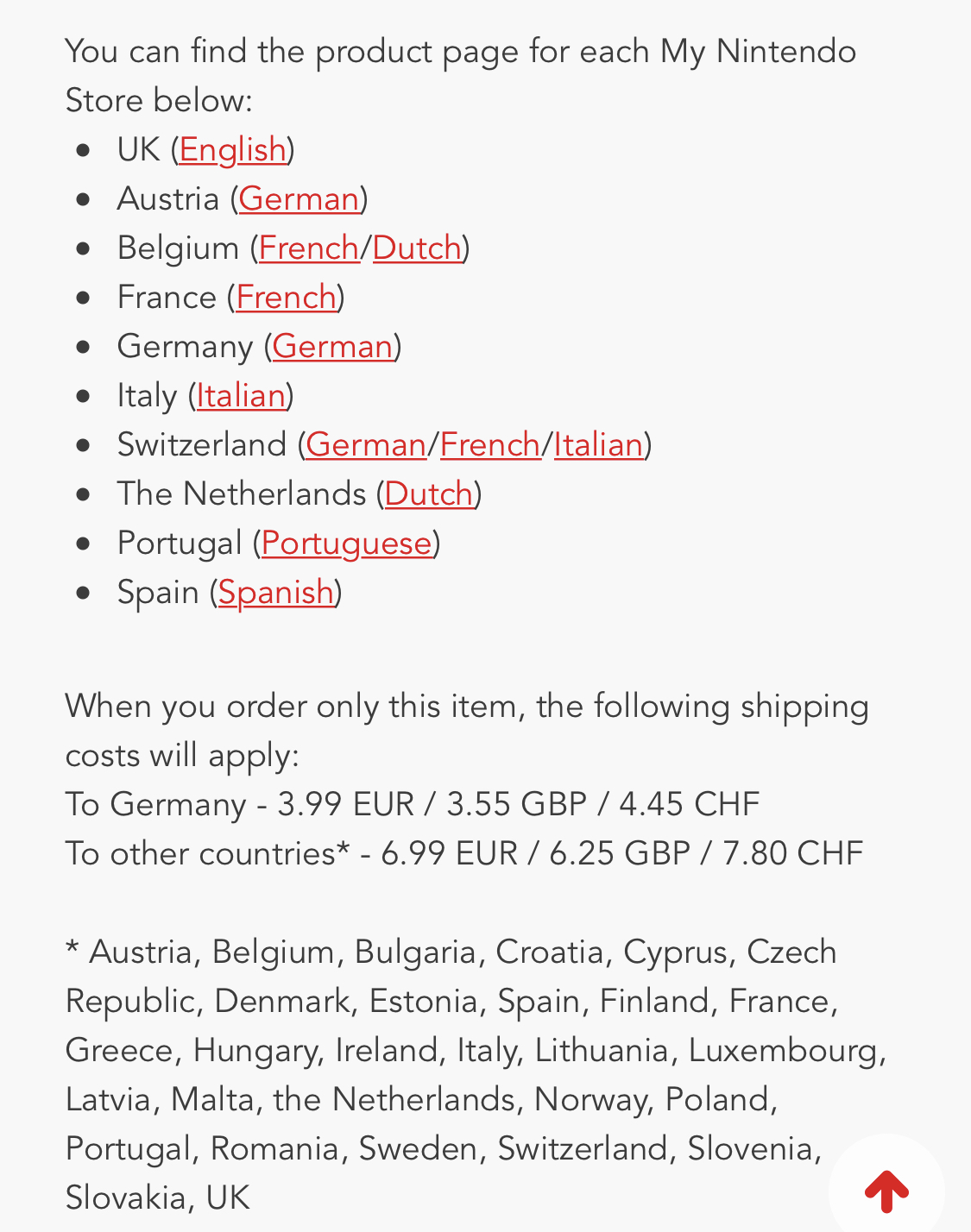
Task: Click the eligible countries footnote paragraph
Action: [476, 1075]
